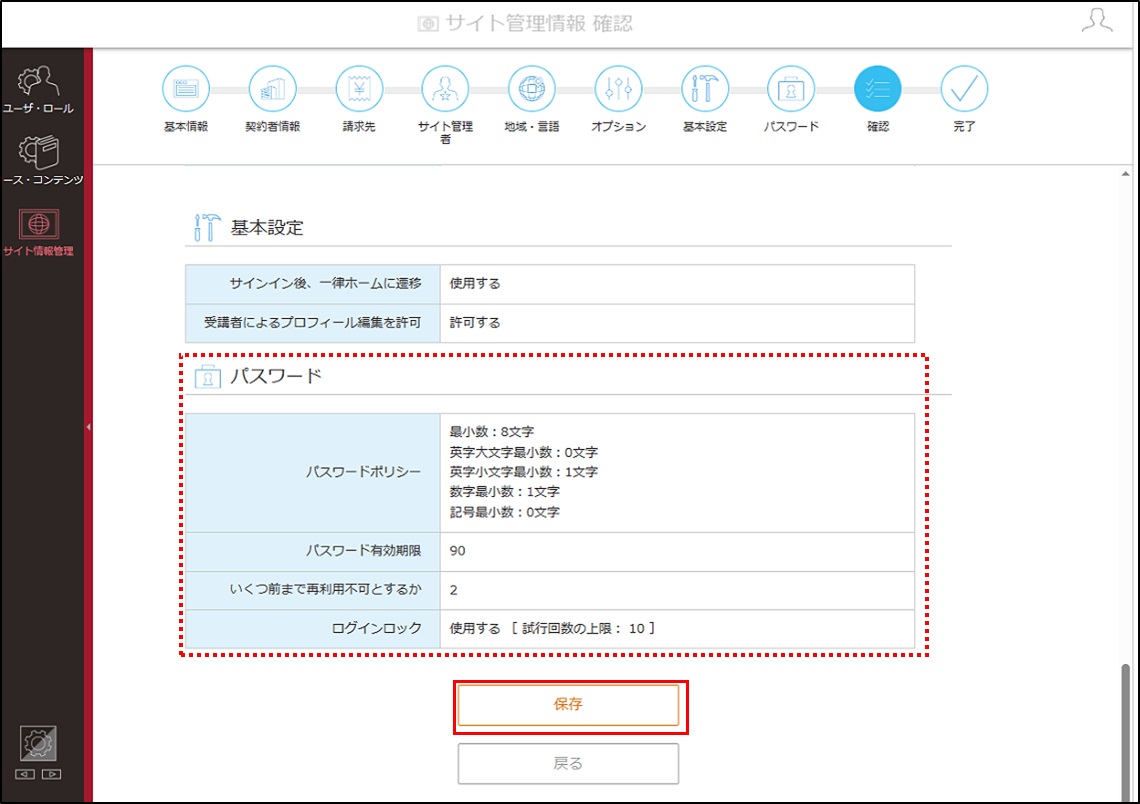The width and height of the screenshot is (1140, 804).
Task: Click the scroll-up arrow of the page
Action: [1125, 174]
